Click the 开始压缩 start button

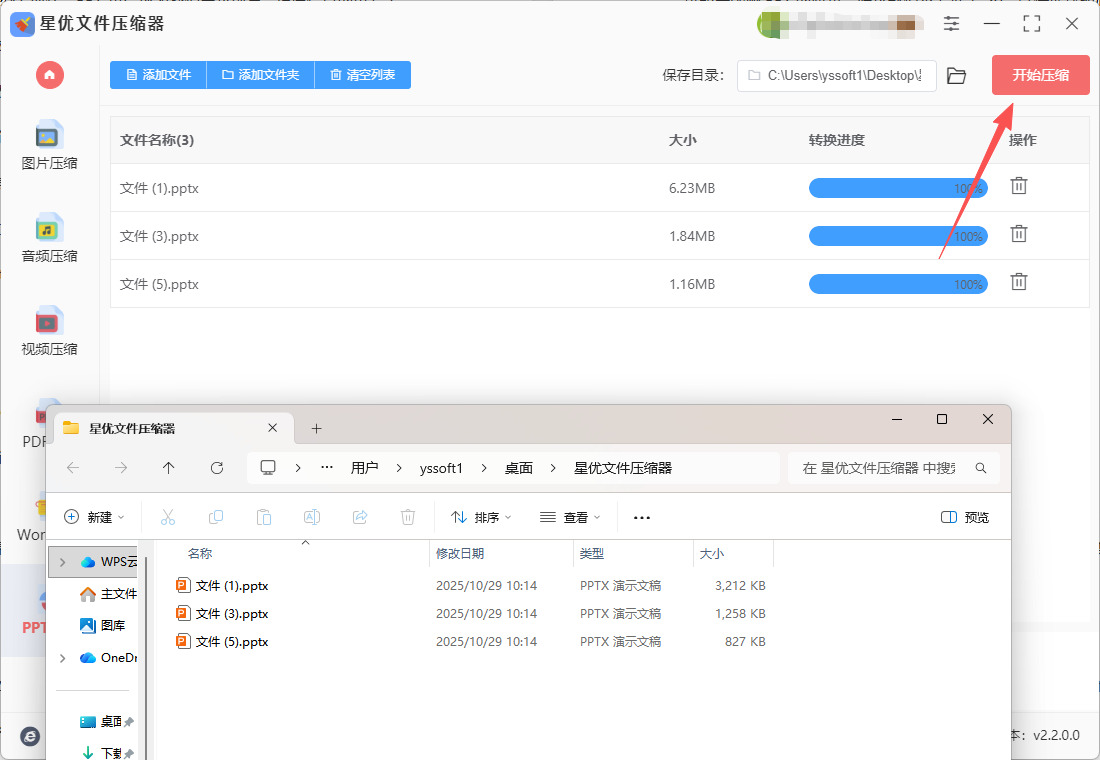point(1040,75)
